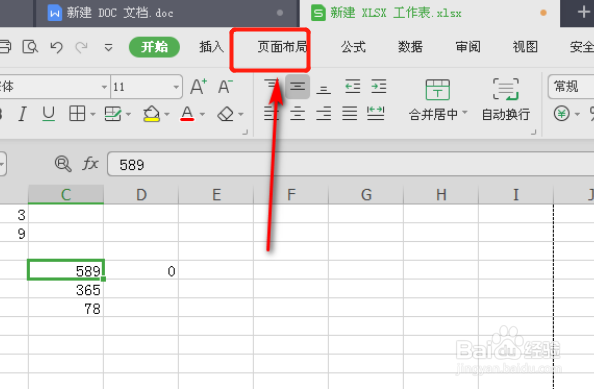Switch to the 插入 tab

pos(211,47)
